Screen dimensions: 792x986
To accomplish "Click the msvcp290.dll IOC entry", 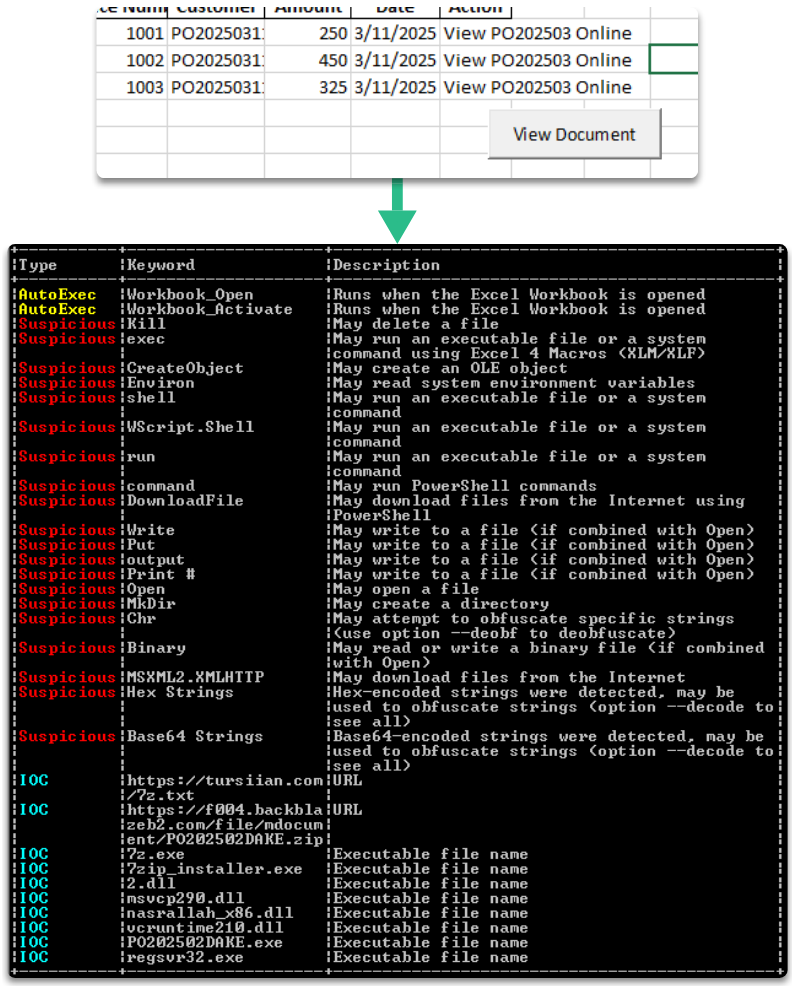I will [x=186, y=898].
